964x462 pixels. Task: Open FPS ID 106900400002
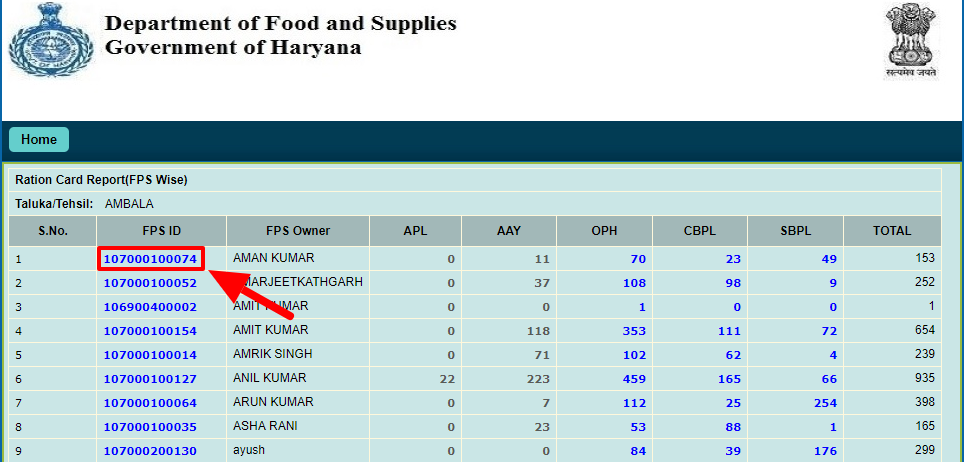(150, 308)
